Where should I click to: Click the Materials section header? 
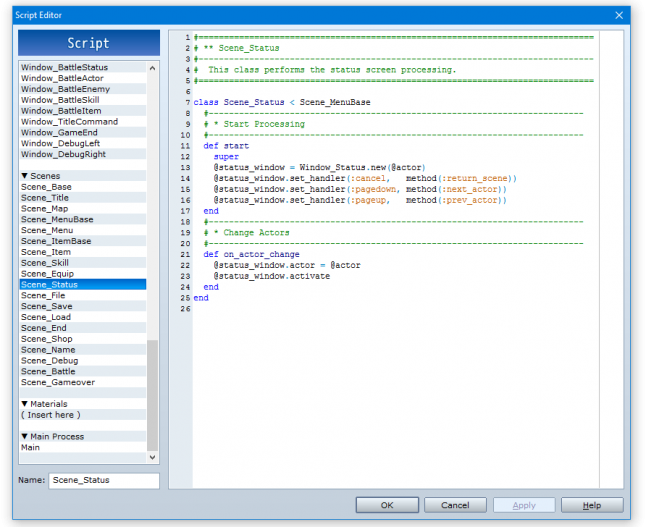click(x=46, y=404)
